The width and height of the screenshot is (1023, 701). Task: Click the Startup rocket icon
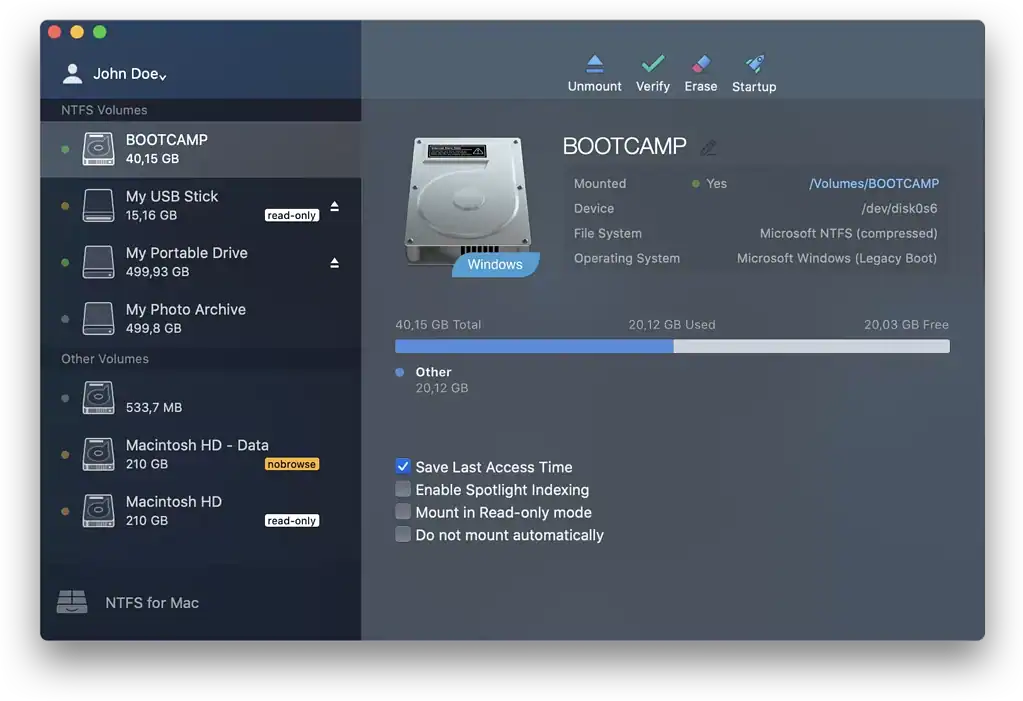tap(754, 66)
